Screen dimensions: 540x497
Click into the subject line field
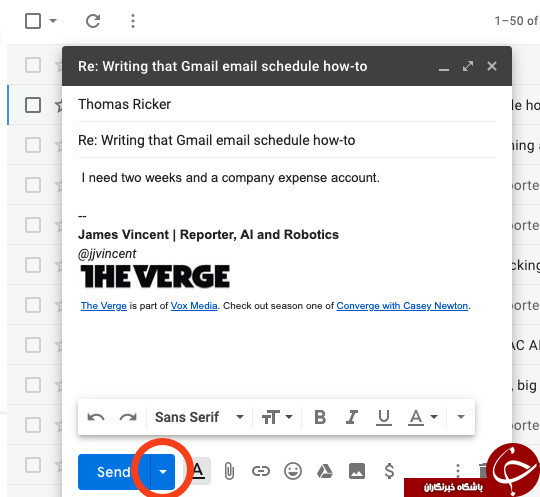coord(287,141)
